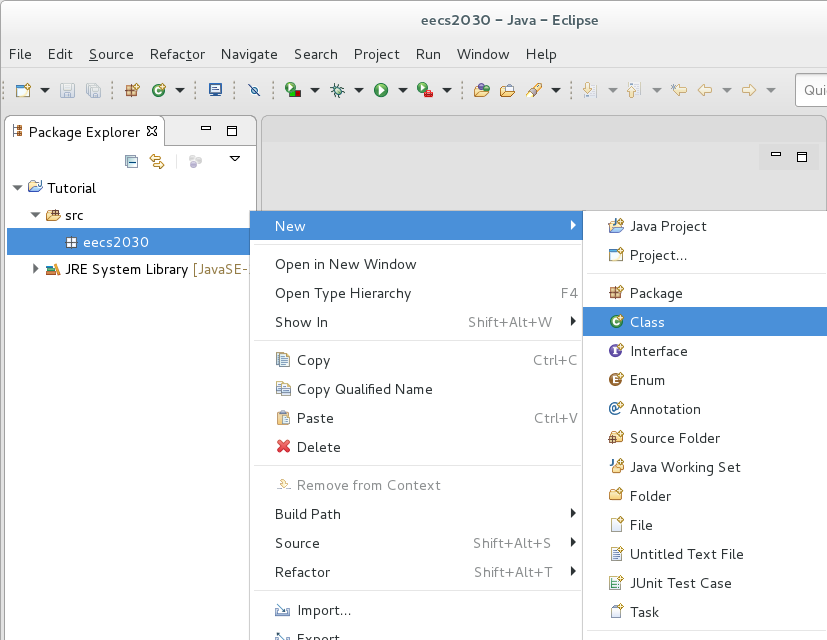Choose Java Project from the New submenu

tap(705, 226)
